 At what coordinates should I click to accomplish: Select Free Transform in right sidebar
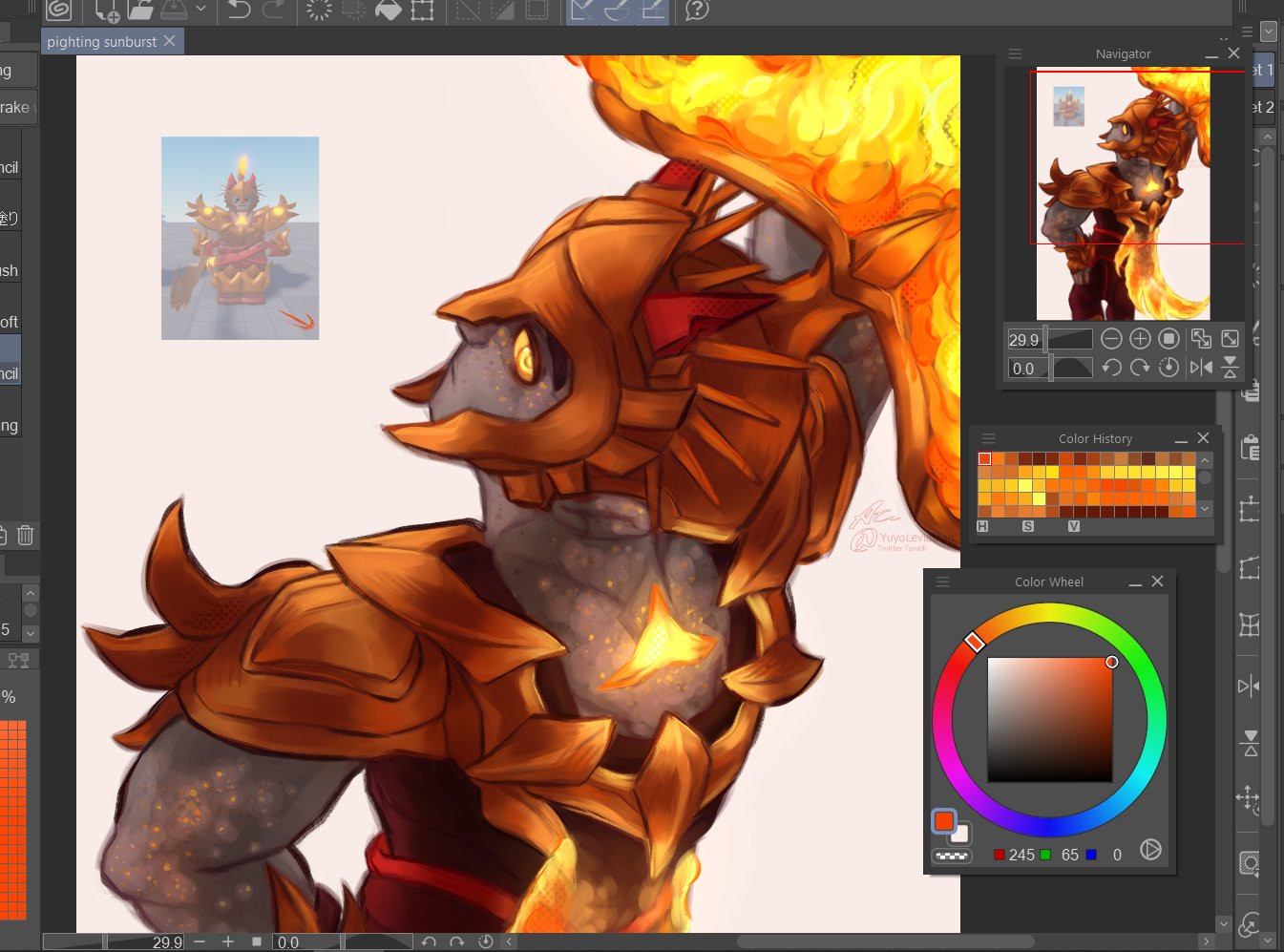click(x=1249, y=569)
